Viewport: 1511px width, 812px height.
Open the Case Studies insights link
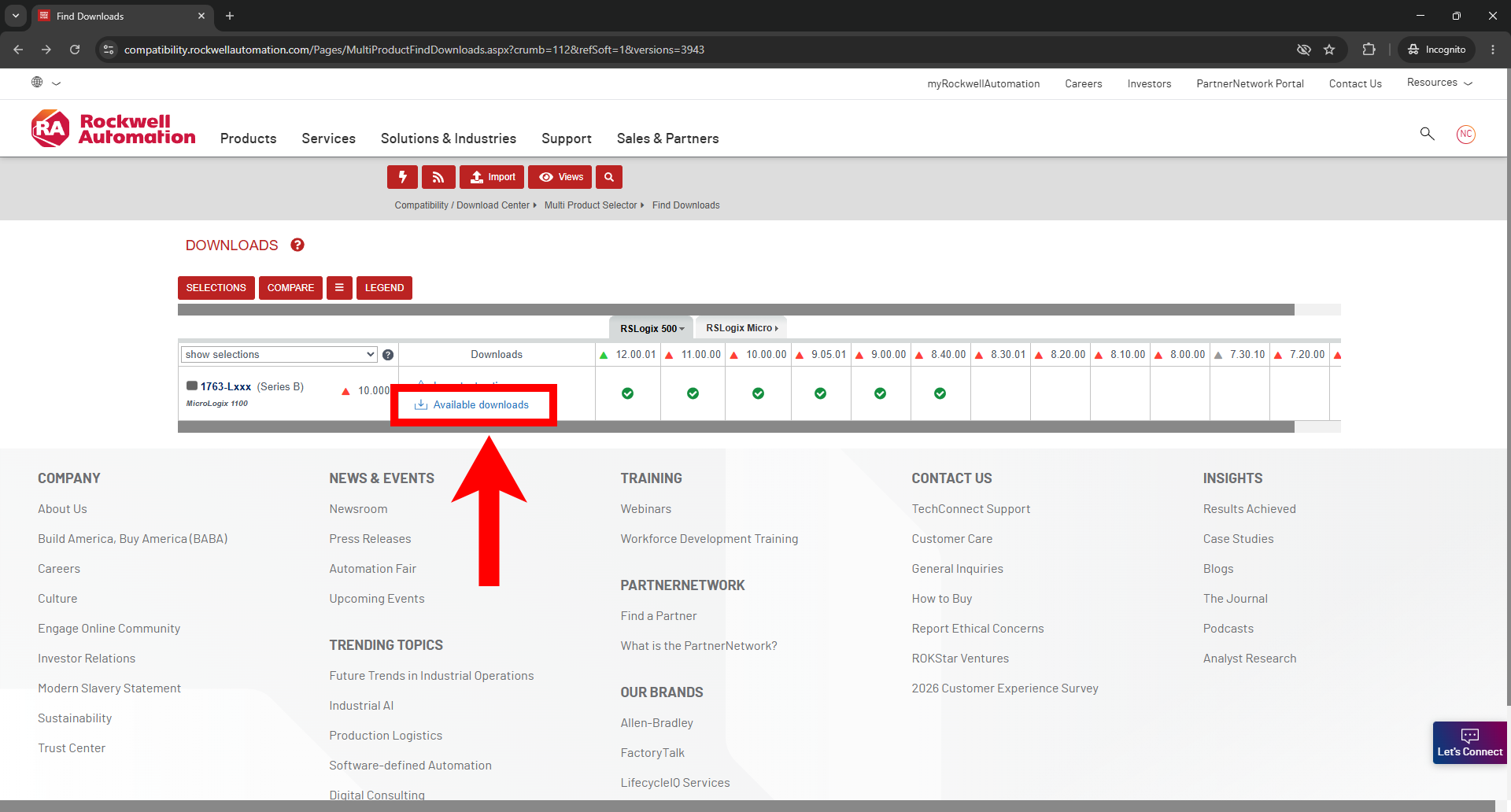coord(1238,539)
